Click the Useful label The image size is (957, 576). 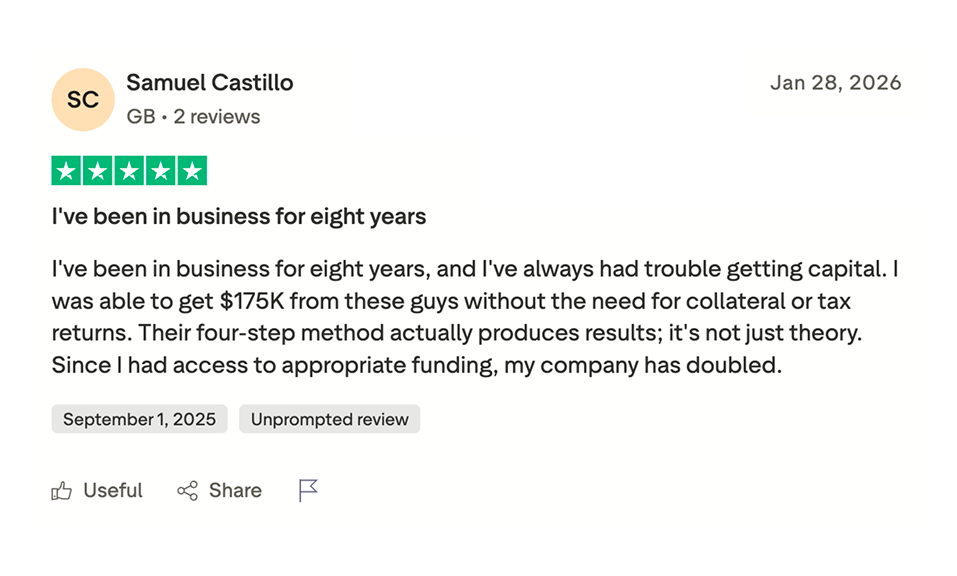coord(113,491)
